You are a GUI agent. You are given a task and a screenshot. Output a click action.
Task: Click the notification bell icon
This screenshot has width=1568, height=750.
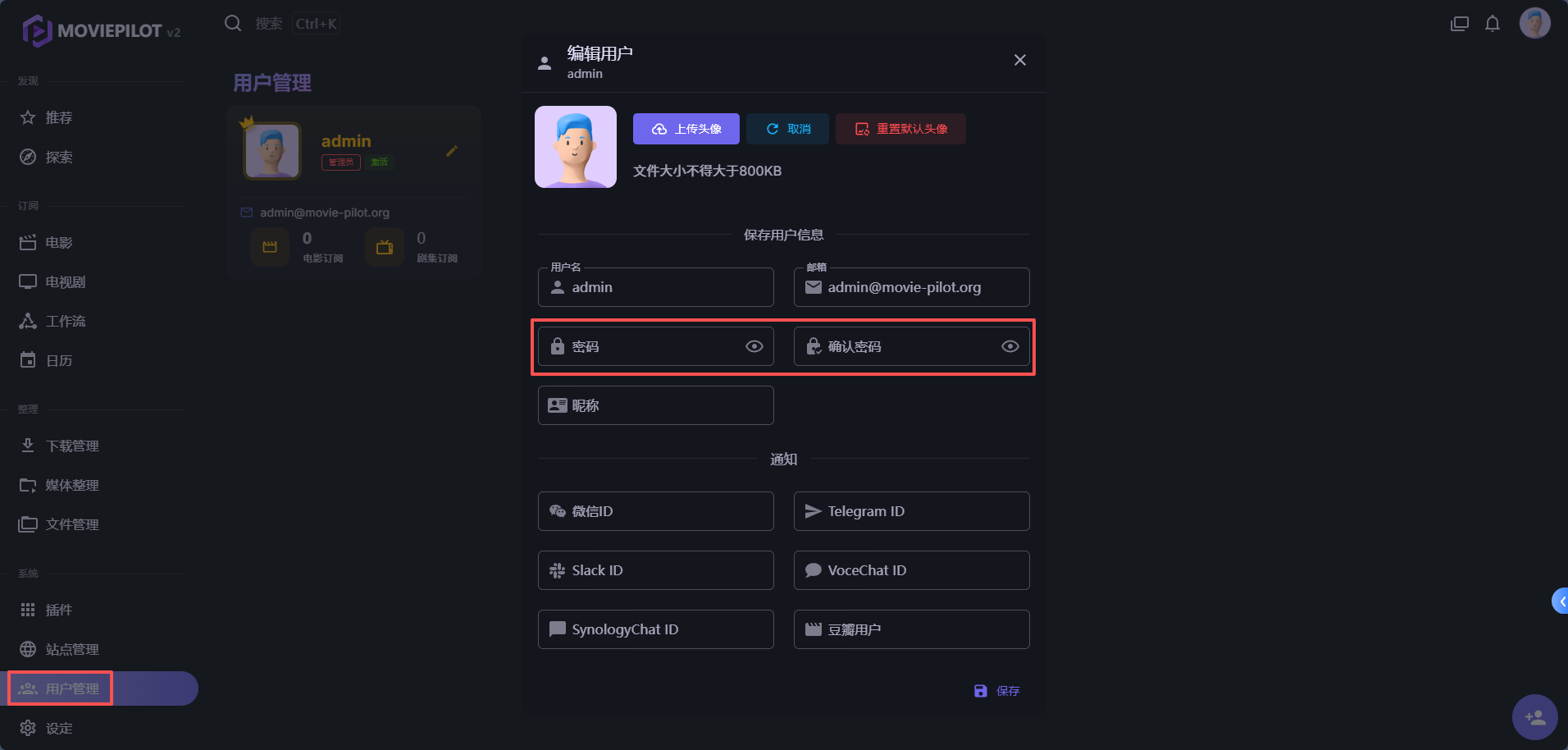(1493, 24)
